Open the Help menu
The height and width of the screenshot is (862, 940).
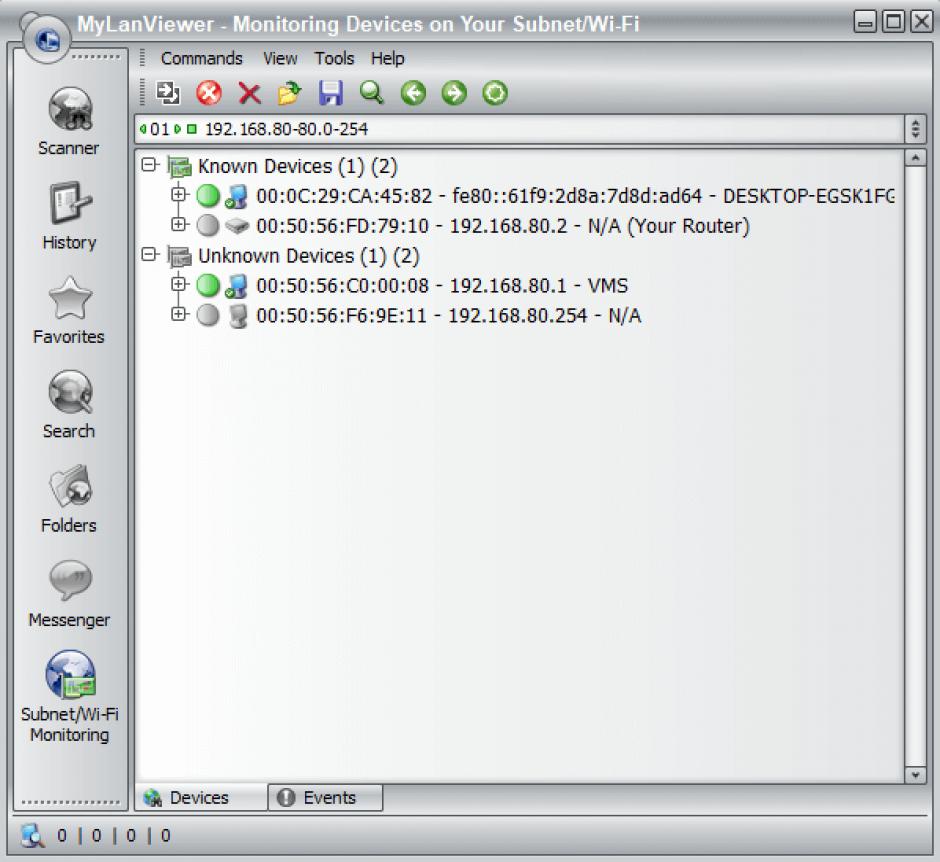(x=388, y=58)
